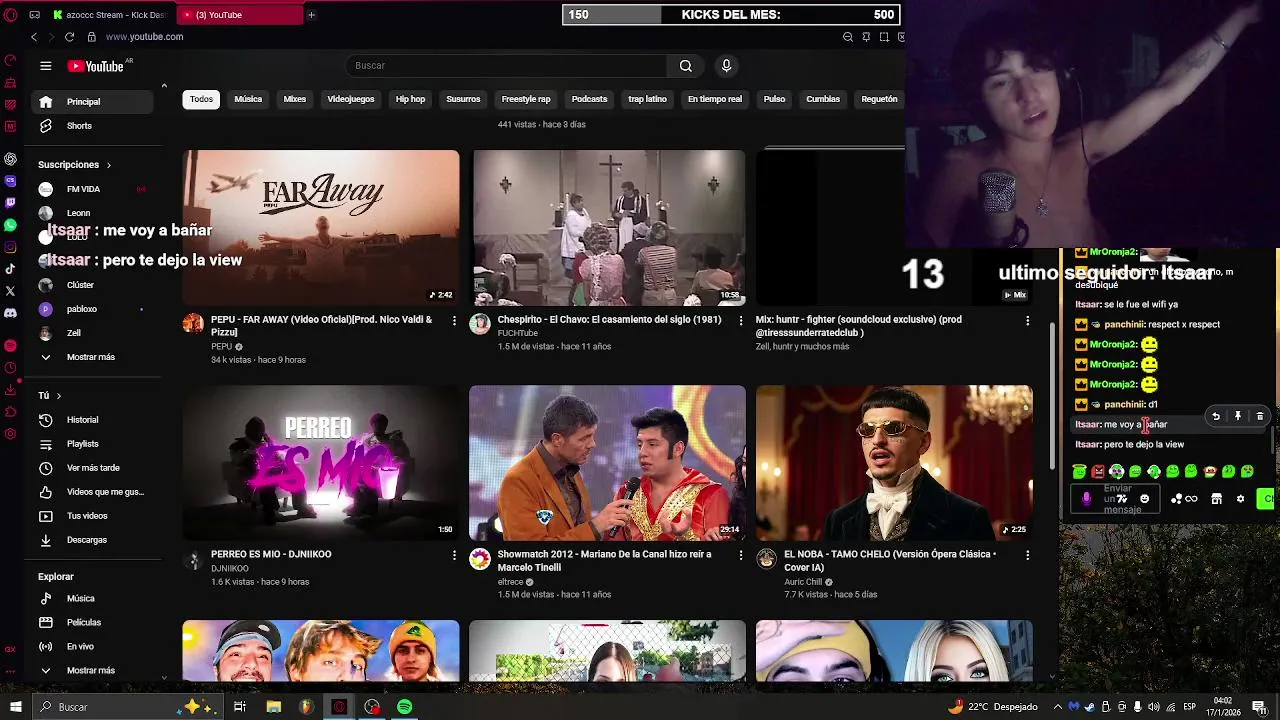This screenshot has height=720, width=1280.
Task: Play the Showmatch 2012 thumbnail
Action: tap(607, 463)
